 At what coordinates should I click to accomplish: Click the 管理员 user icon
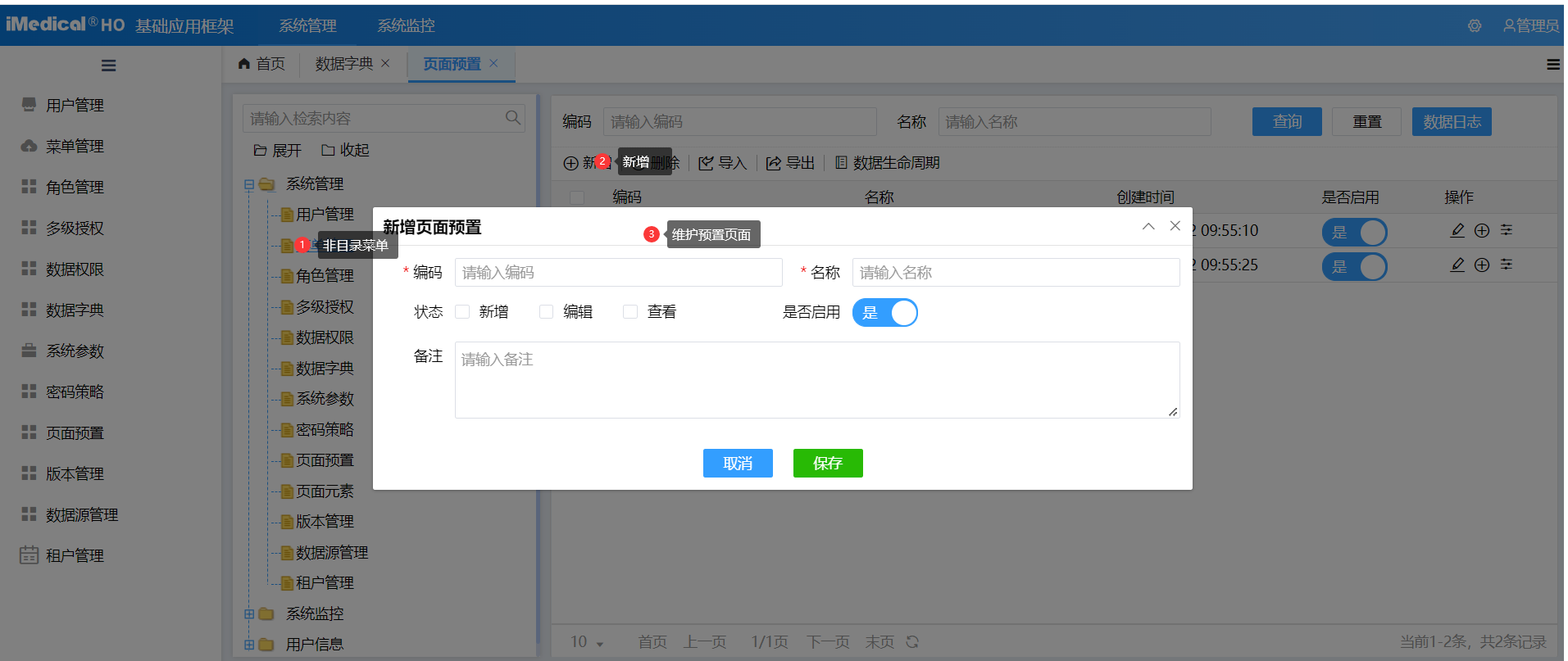(x=1509, y=26)
